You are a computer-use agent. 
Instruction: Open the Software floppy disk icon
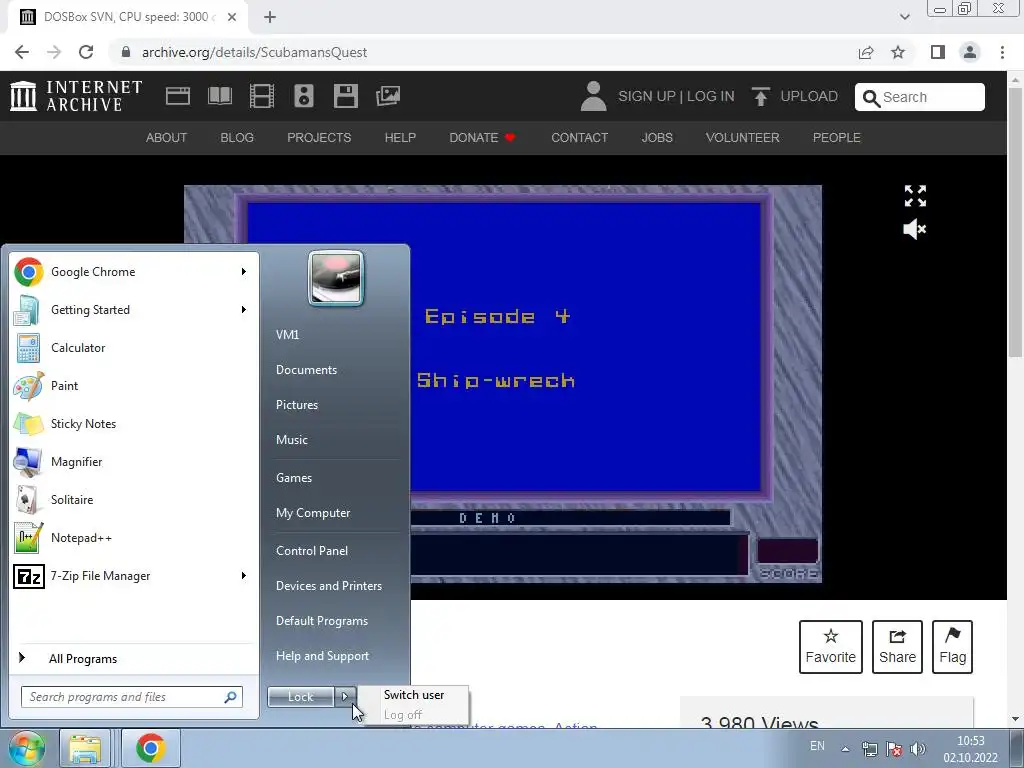click(345, 96)
